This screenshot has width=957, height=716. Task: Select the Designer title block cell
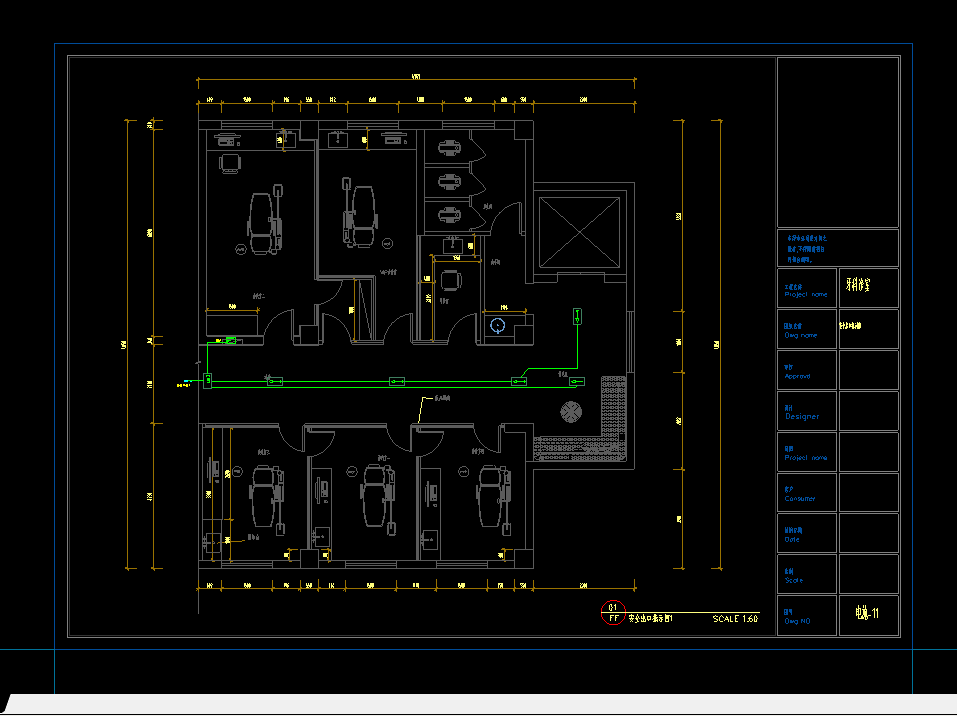coord(808,411)
